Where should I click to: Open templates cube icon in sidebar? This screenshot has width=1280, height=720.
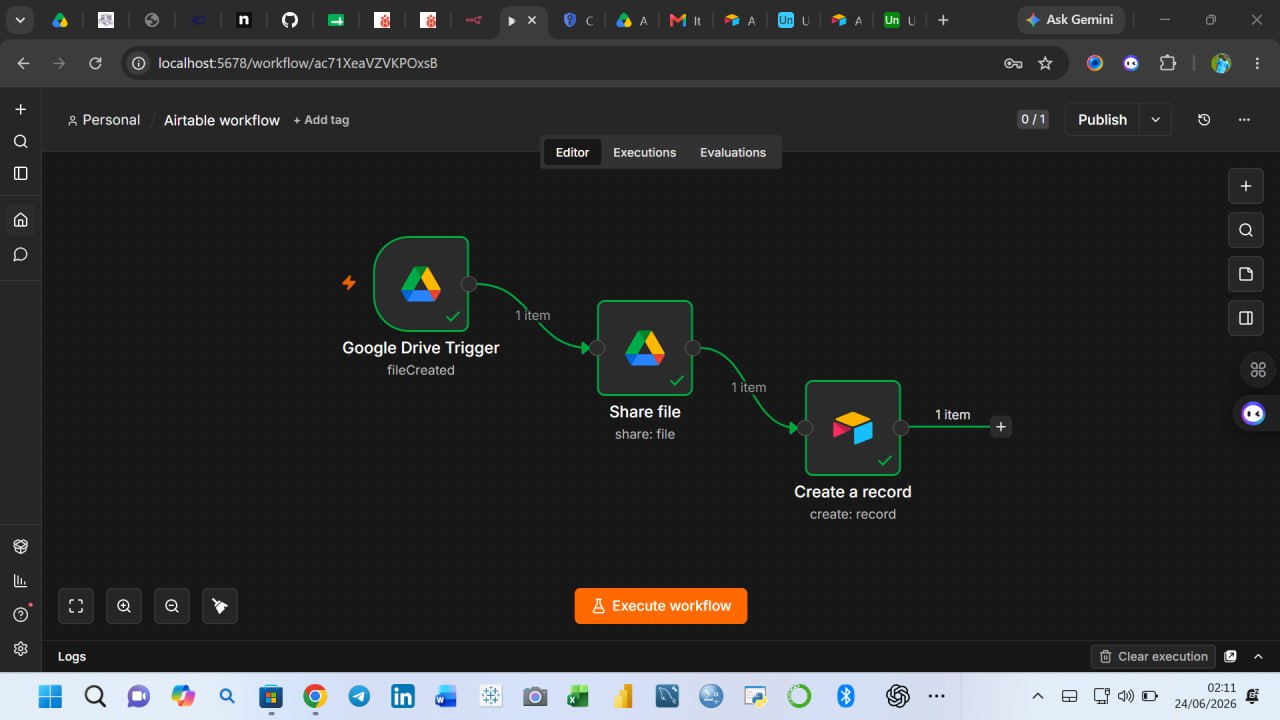20,547
